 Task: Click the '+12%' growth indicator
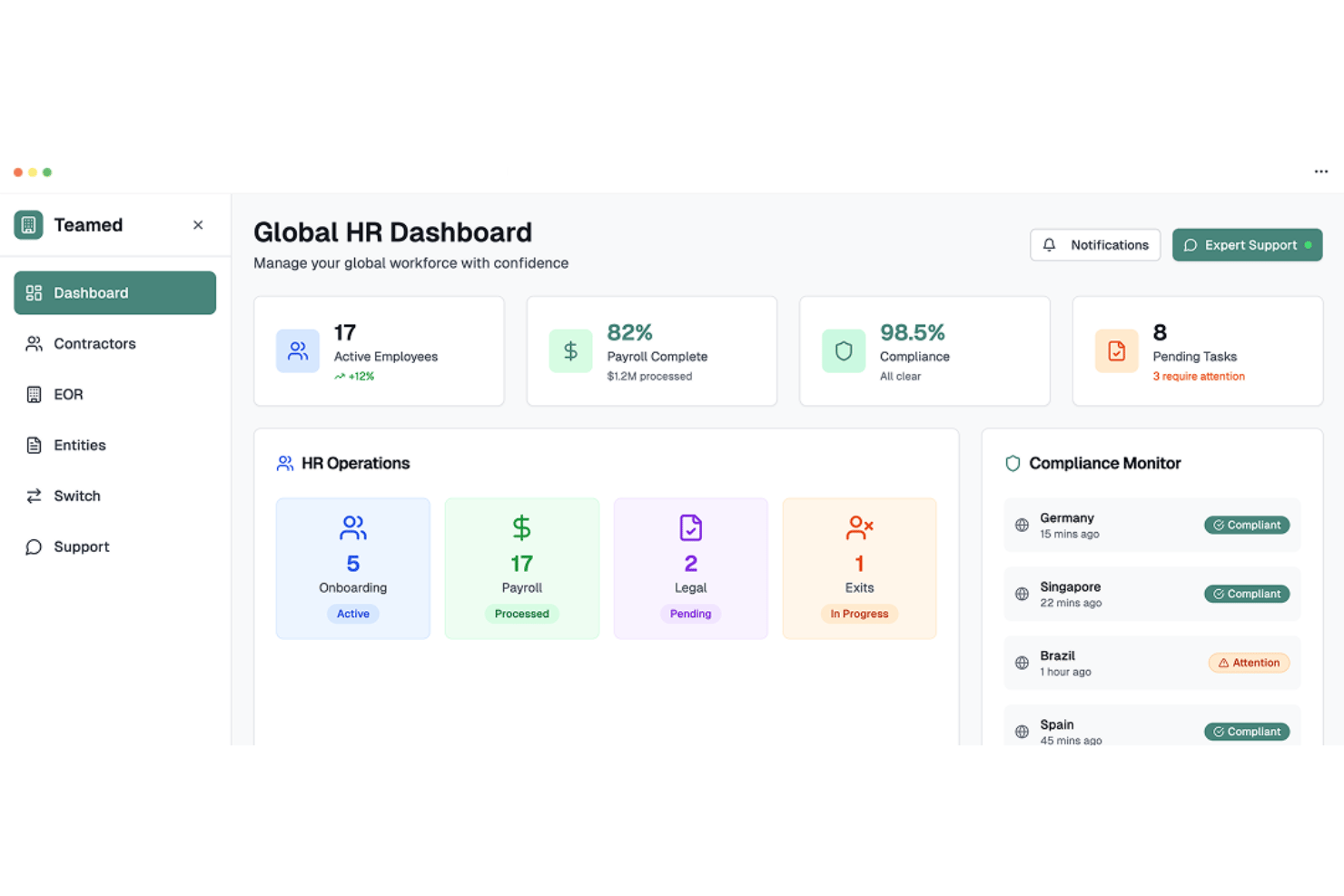tap(354, 377)
